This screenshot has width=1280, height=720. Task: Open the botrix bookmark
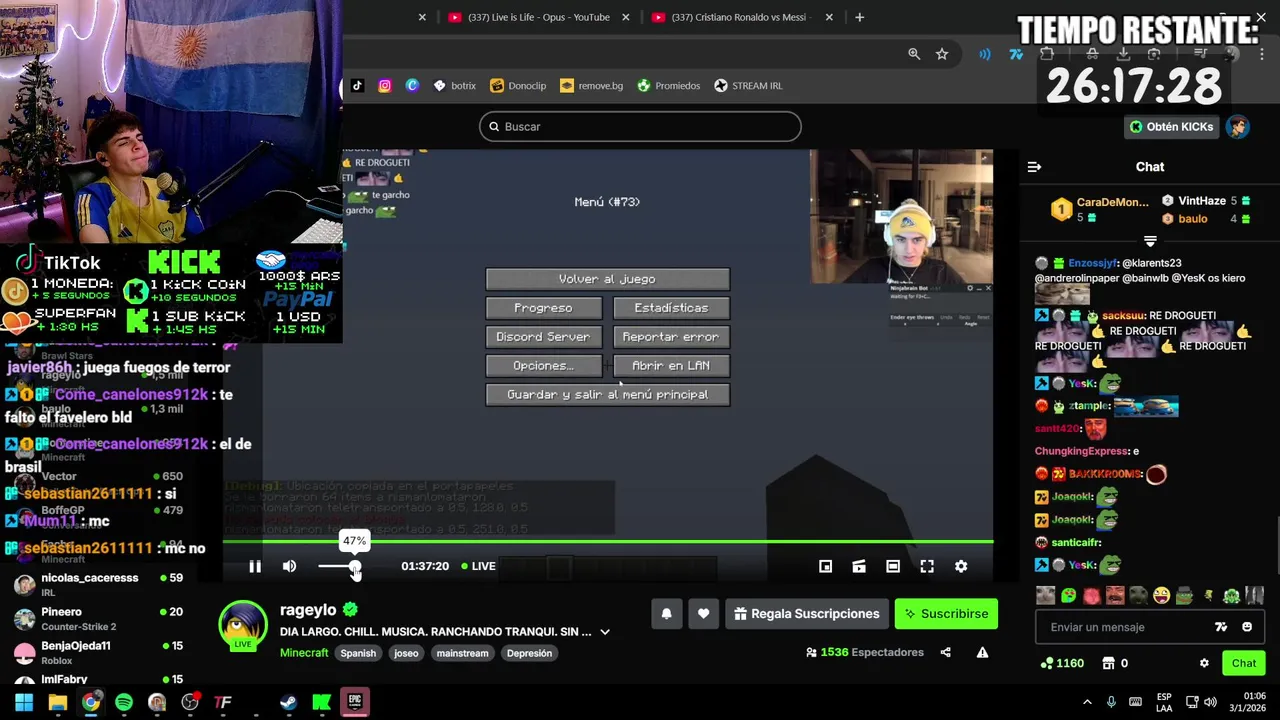pyautogui.click(x=454, y=86)
